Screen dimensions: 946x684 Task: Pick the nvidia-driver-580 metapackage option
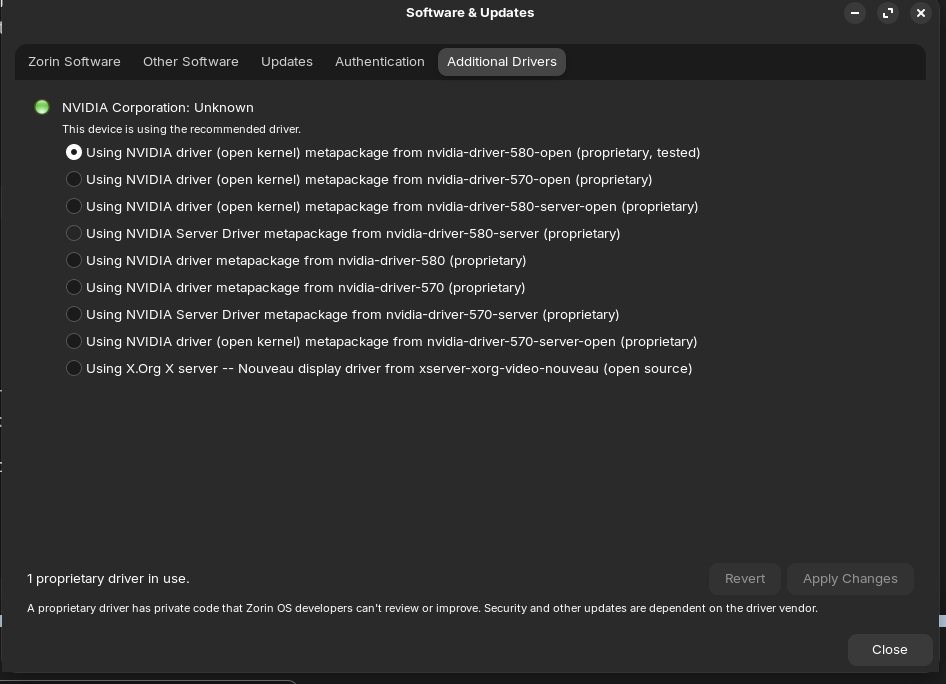tap(74, 260)
